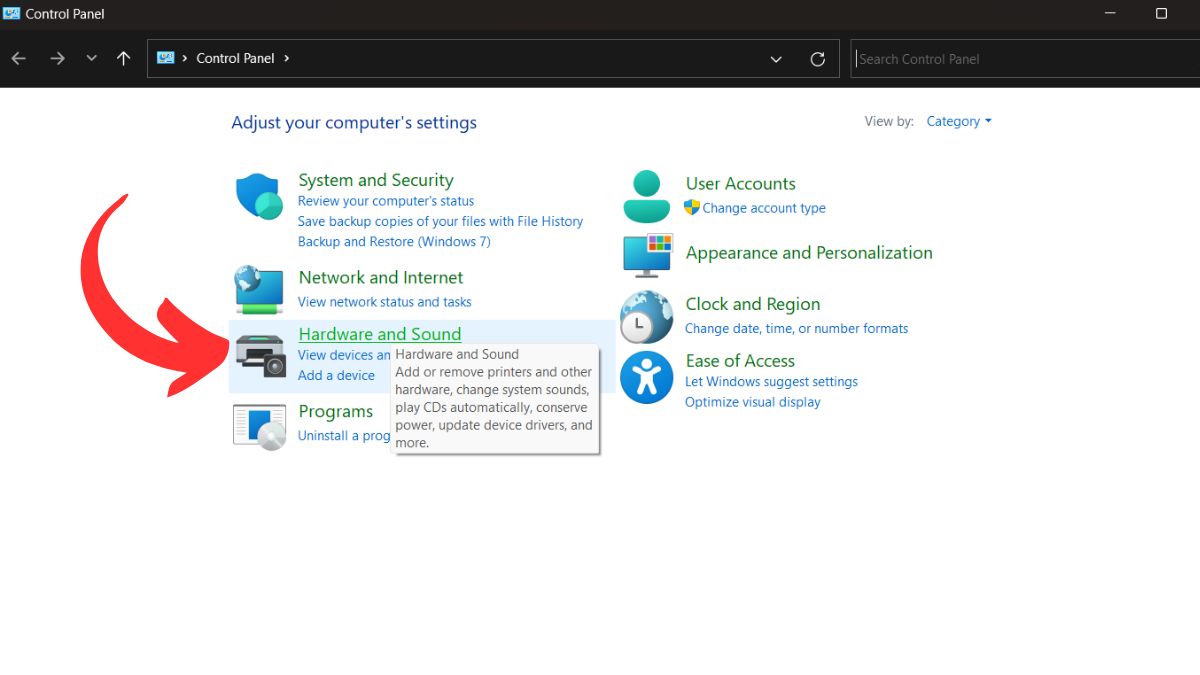Open Backup and Restore (Windows 7)
The width and height of the screenshot is (1200, 675).
[394, 242]
